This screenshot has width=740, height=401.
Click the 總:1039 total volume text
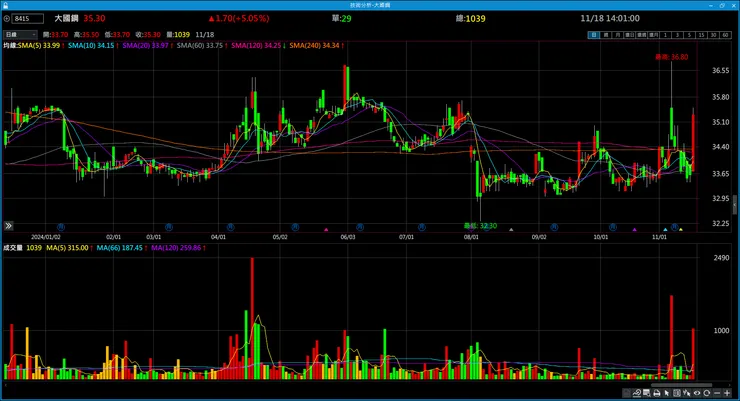point(471,18)
